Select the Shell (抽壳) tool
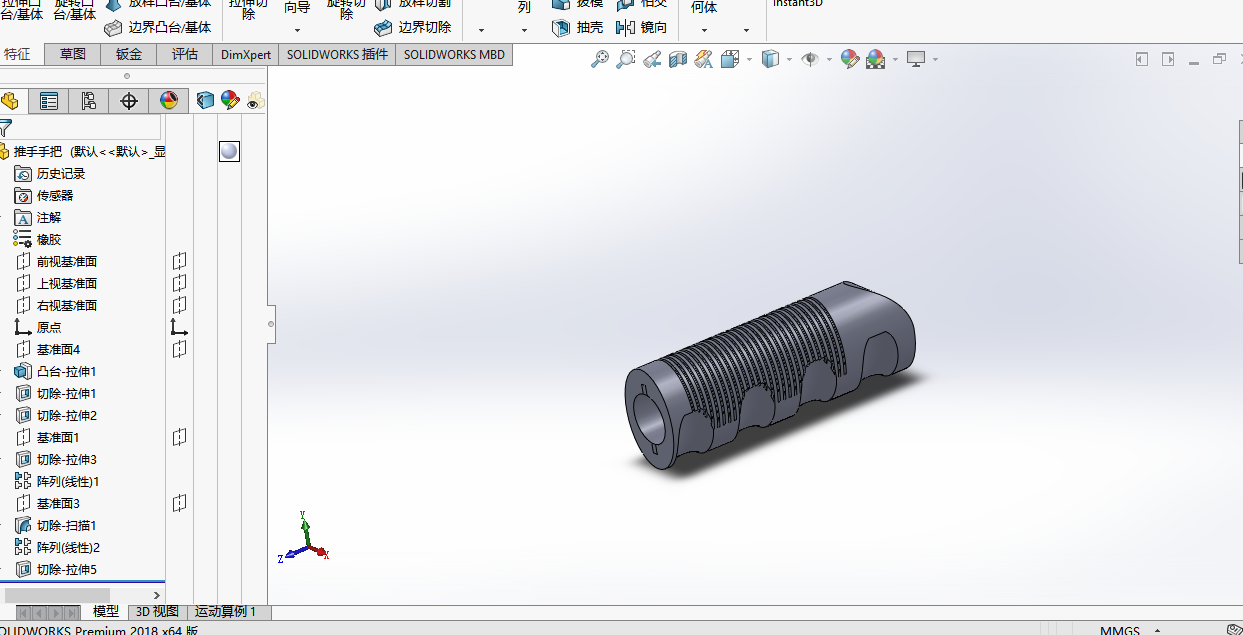 pyautogui.click(x=578, y=27)
